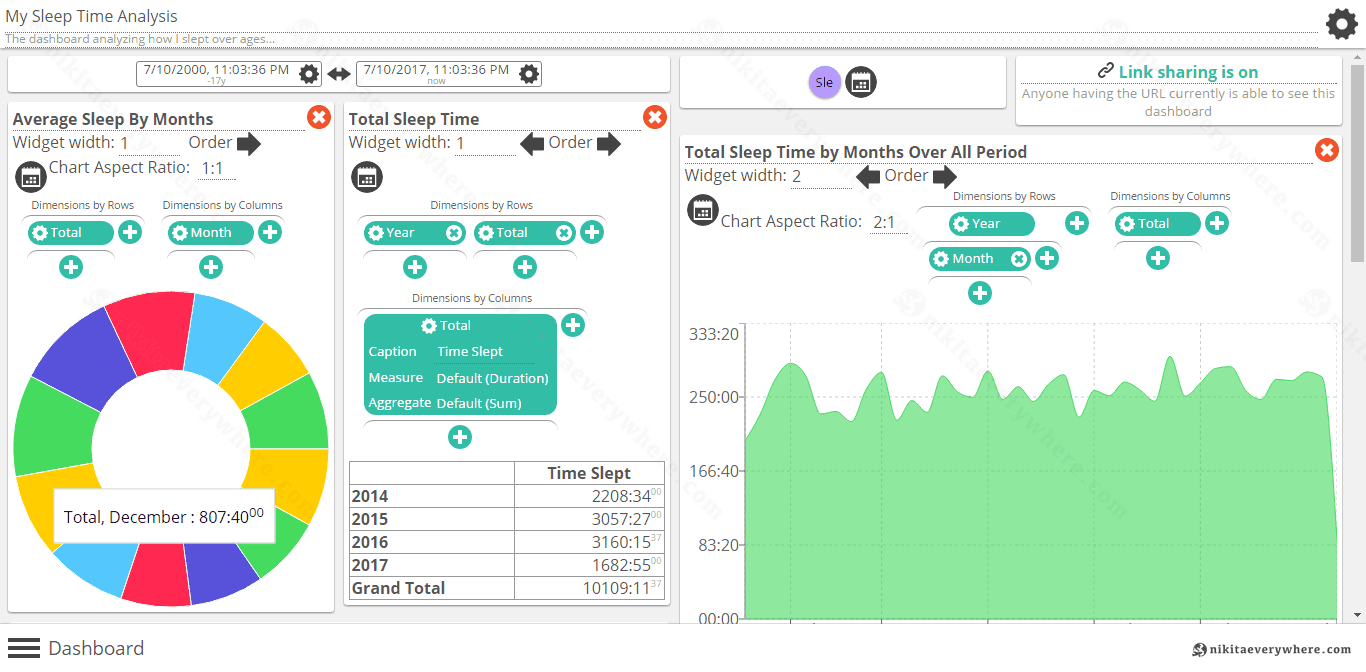Open the Dashboard hamburger menu

pos(24,648)
